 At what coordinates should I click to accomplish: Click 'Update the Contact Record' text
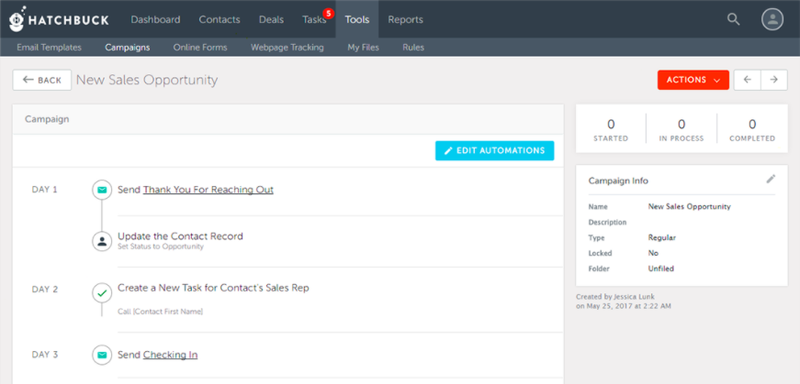point(180,236)
